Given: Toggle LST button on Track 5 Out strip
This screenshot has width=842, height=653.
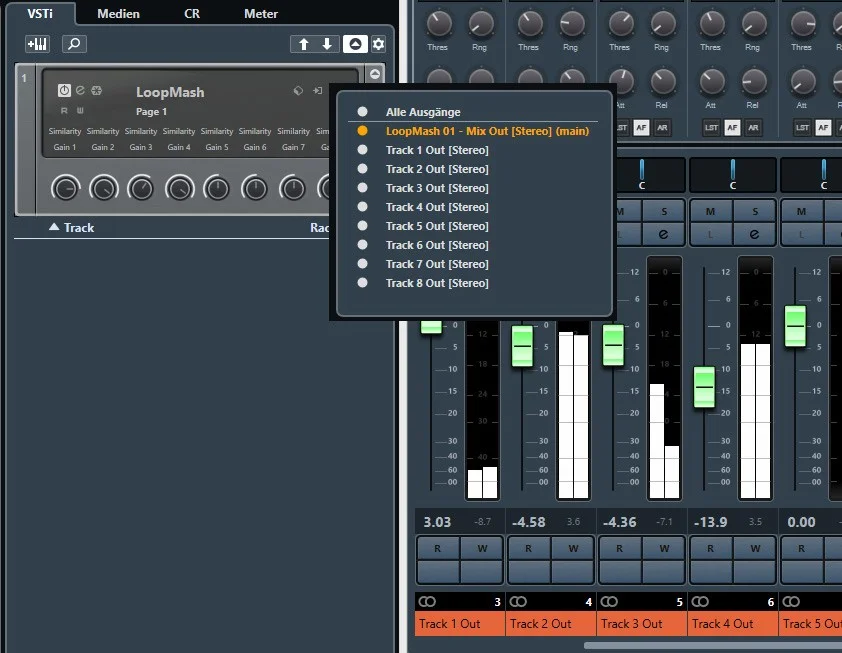Looking at the screenshot, I should (x=802, y=127).
